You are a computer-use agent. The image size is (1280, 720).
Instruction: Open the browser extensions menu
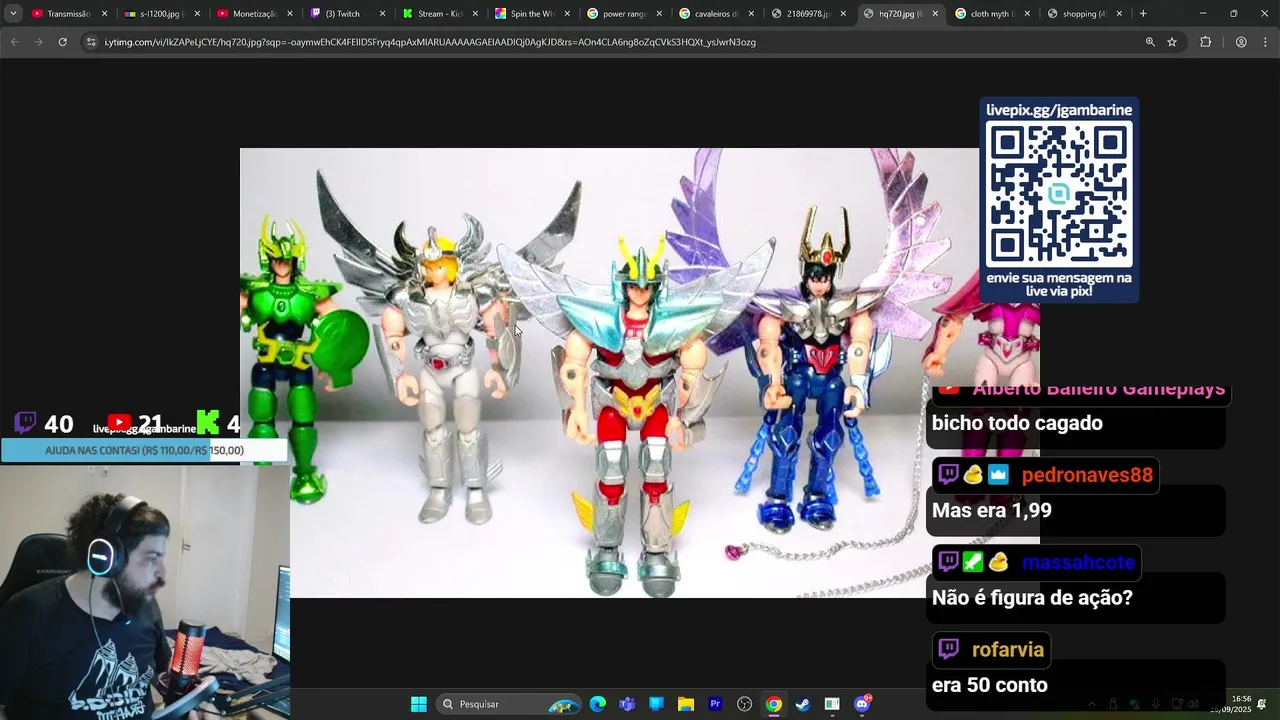tap(1205, 42)
